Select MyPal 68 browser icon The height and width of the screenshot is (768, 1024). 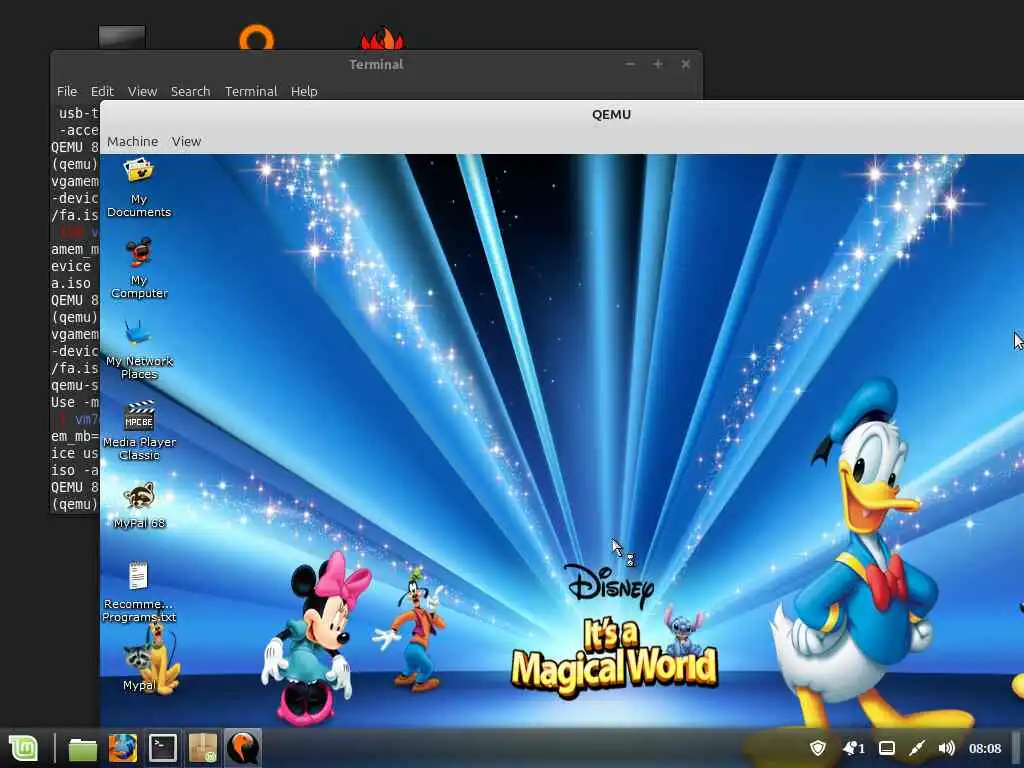click(138, 505)
